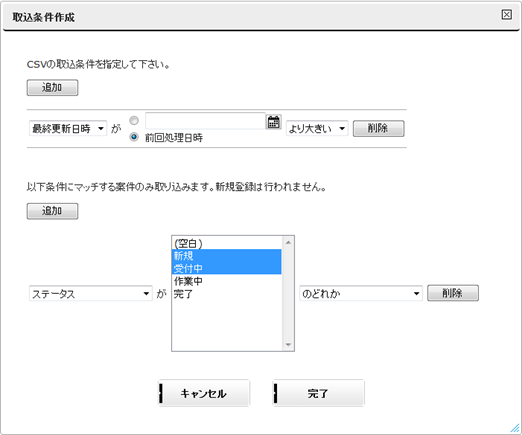Image resolution: width=522 pixels, height=435 pixels.
Task: Open the より大きい comparison dropdown
Action: click(317, 128)
